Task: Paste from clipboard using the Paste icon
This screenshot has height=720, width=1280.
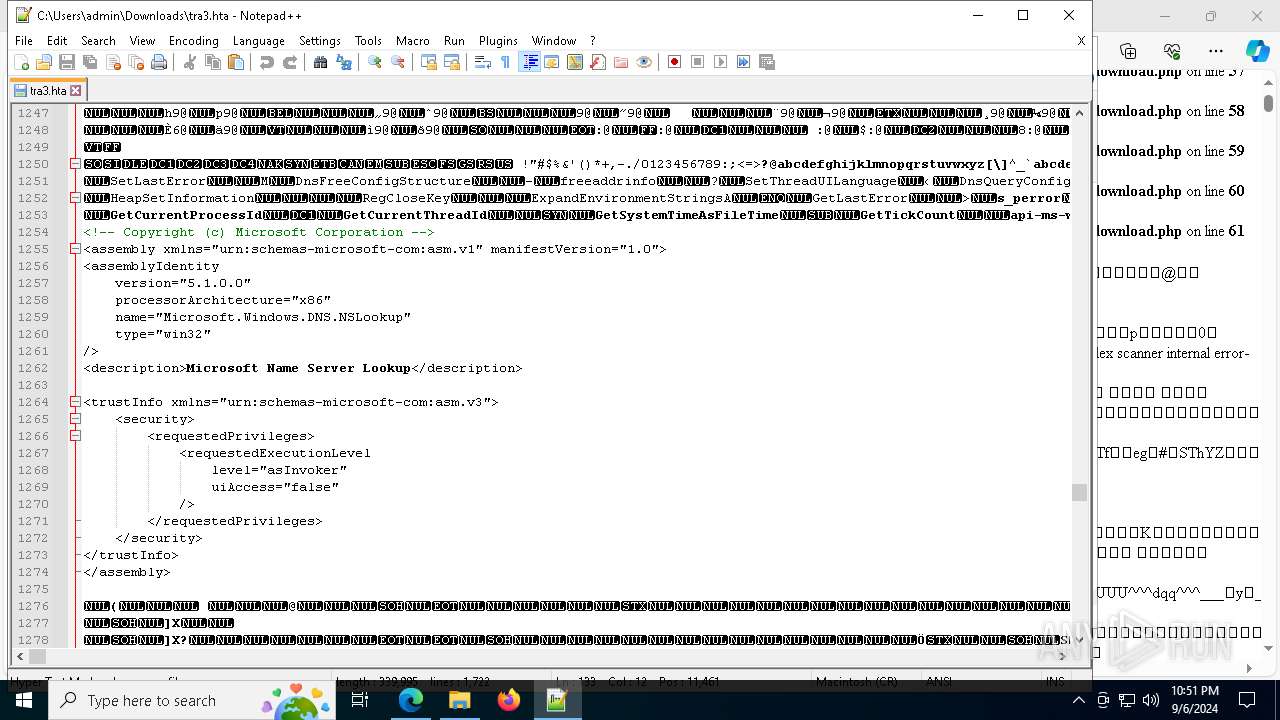Action: [x=236, y=62]
